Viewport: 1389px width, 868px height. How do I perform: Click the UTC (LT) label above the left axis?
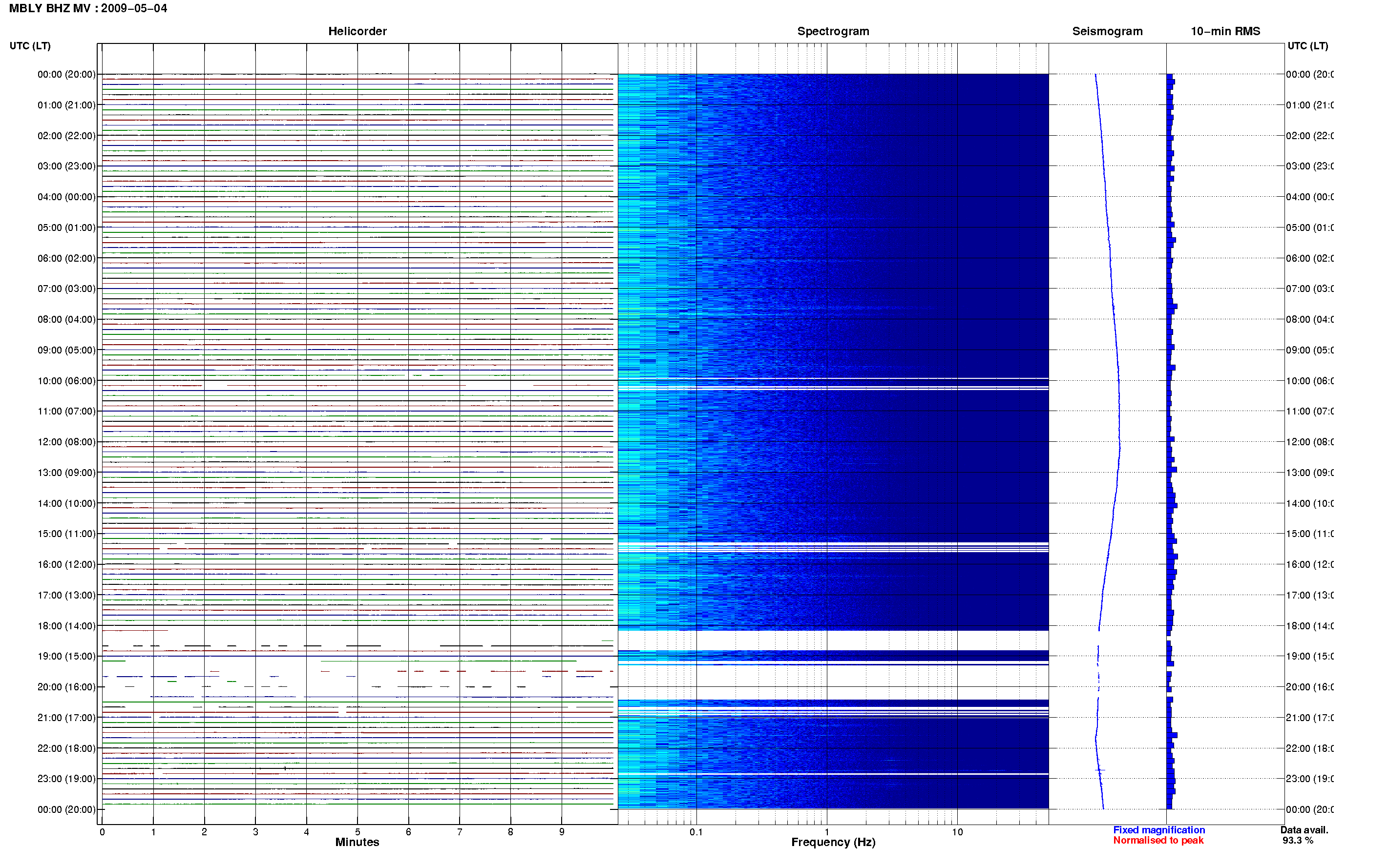click(30, 46)
